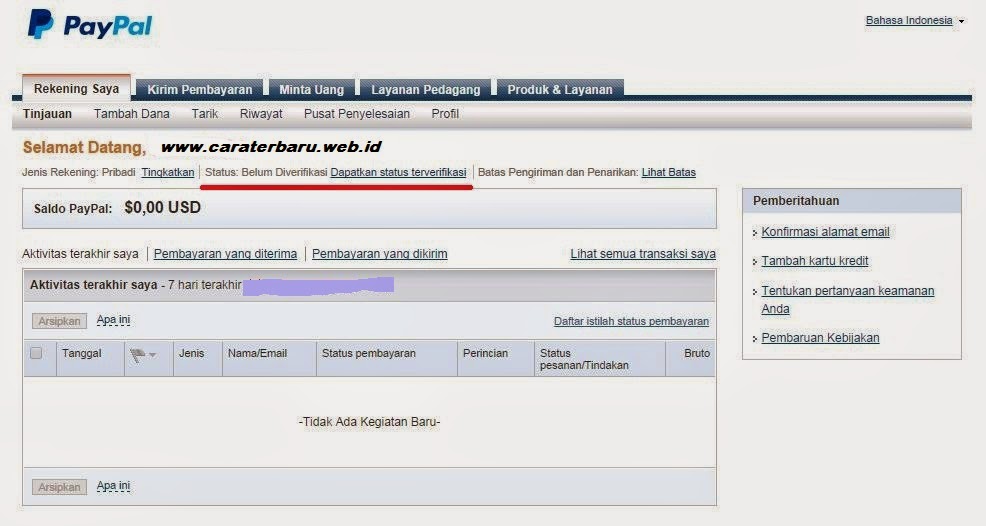Viewport: 986px width, 526px height.
Task: Click the Tingkatkan account link
Action: click(x=168, y=172)
